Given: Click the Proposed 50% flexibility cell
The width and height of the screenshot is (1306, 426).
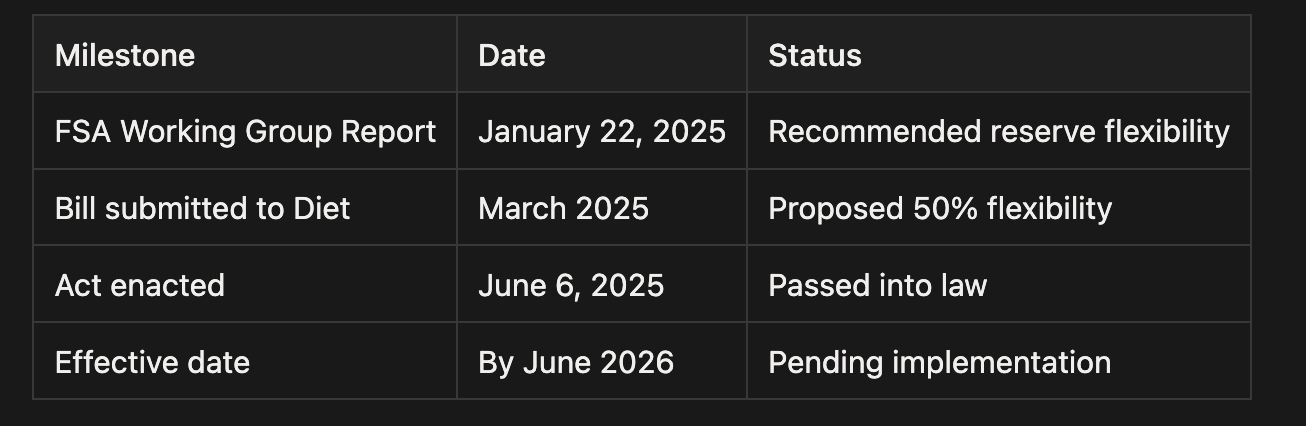Looking at the screenshot, I should pos(939,208).
